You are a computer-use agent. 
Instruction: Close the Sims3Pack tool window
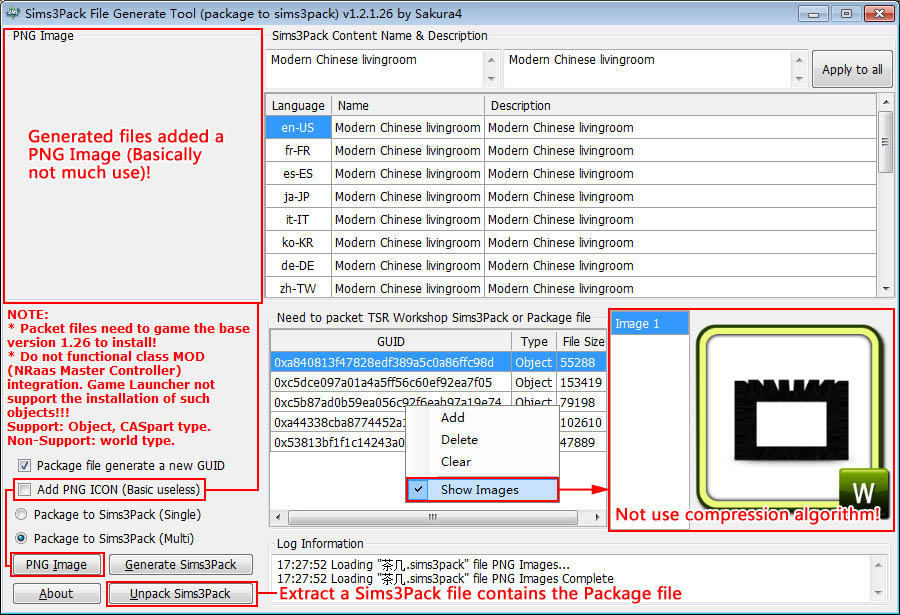pos(879,14)
